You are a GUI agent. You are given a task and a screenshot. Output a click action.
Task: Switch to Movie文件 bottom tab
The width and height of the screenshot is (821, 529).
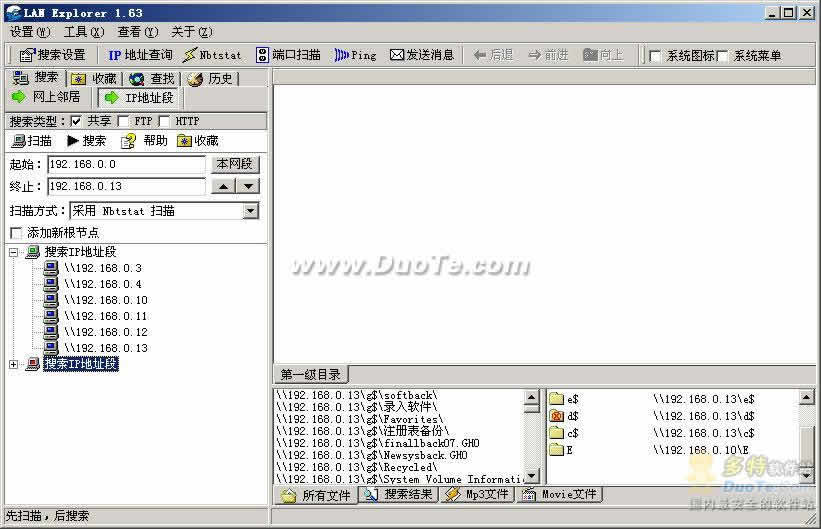[560, 494]
